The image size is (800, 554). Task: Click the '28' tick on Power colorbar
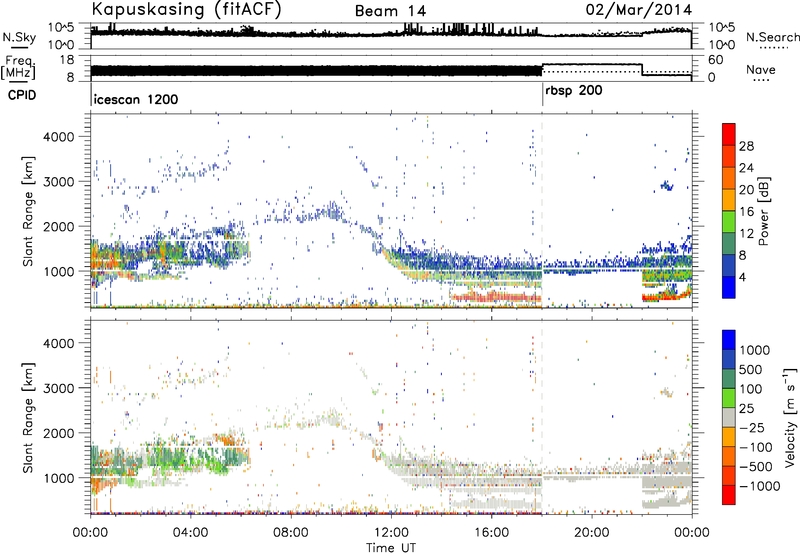746,146
